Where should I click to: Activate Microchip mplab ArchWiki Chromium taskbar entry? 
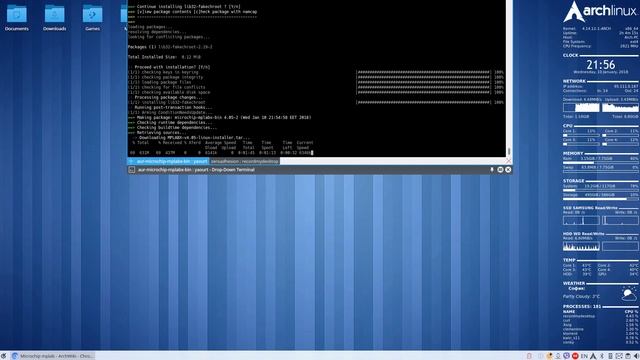[52, 356]
